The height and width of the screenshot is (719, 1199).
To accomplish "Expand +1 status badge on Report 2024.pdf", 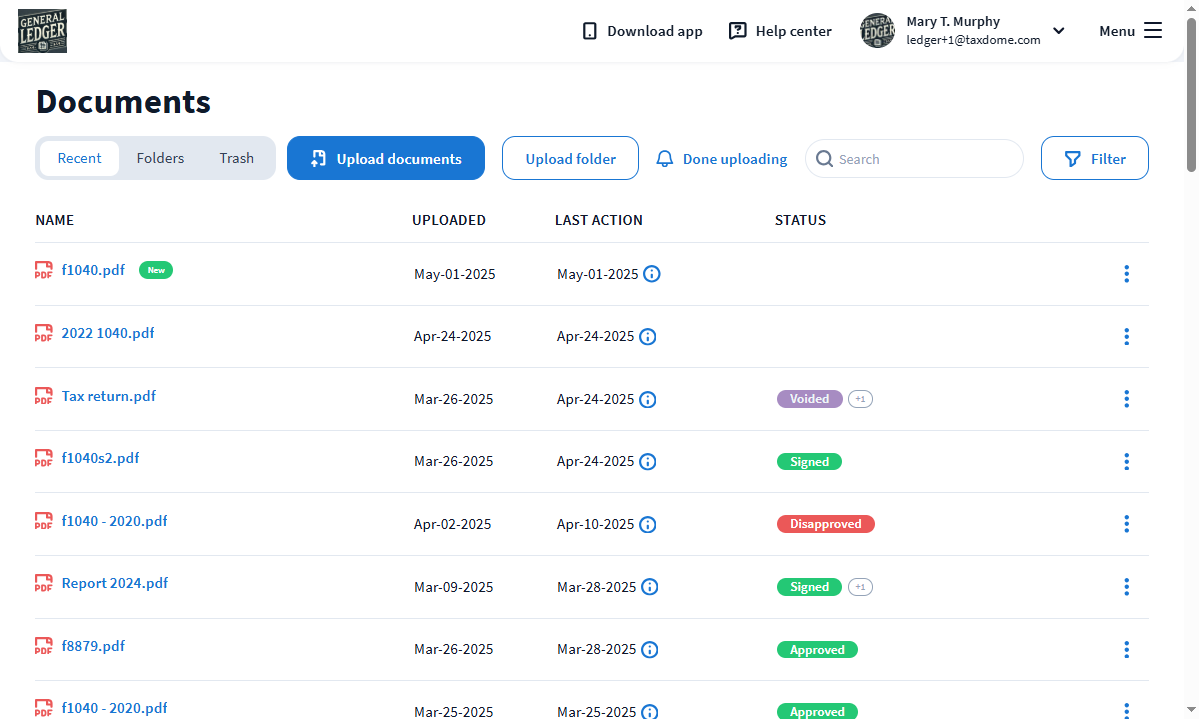I will coord(860,587).
